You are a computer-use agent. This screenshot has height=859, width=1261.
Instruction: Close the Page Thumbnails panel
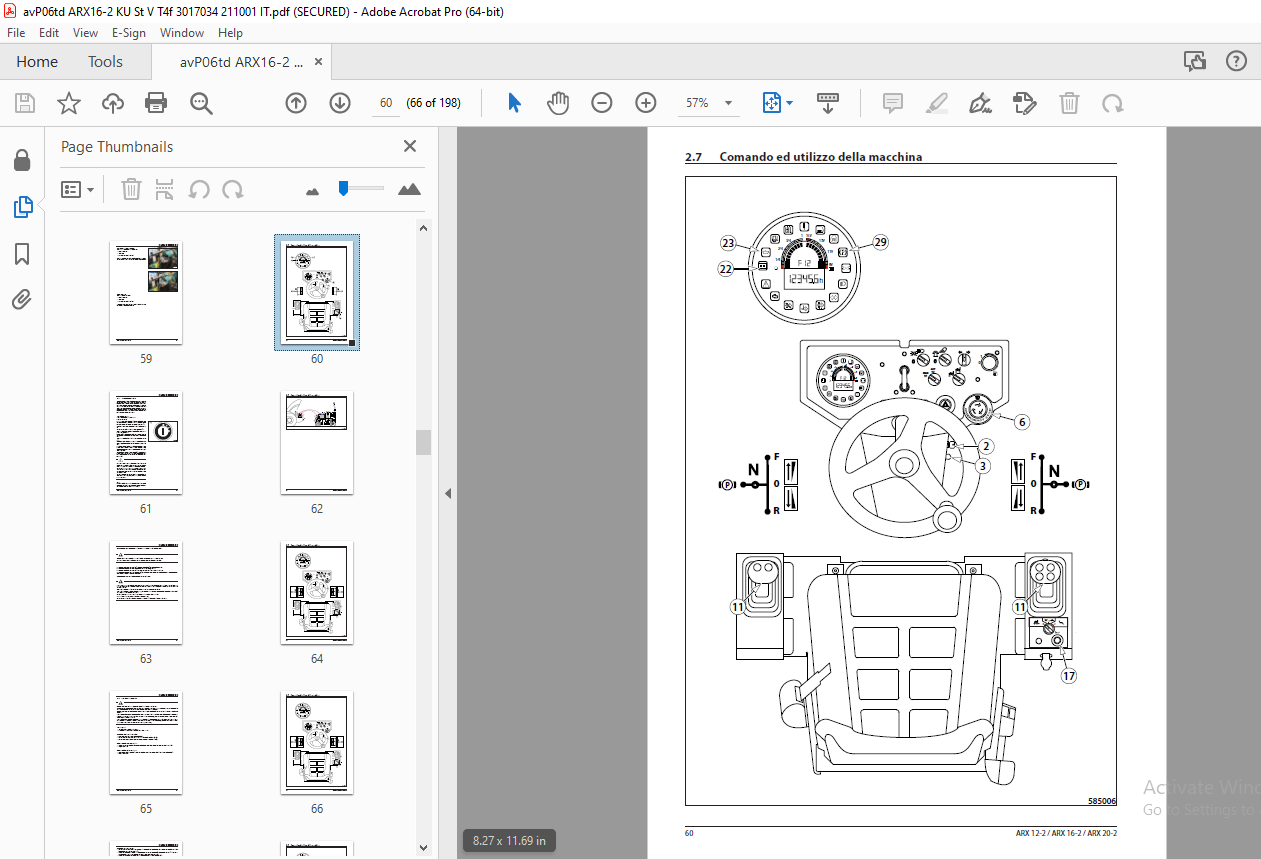click(410, 146)
